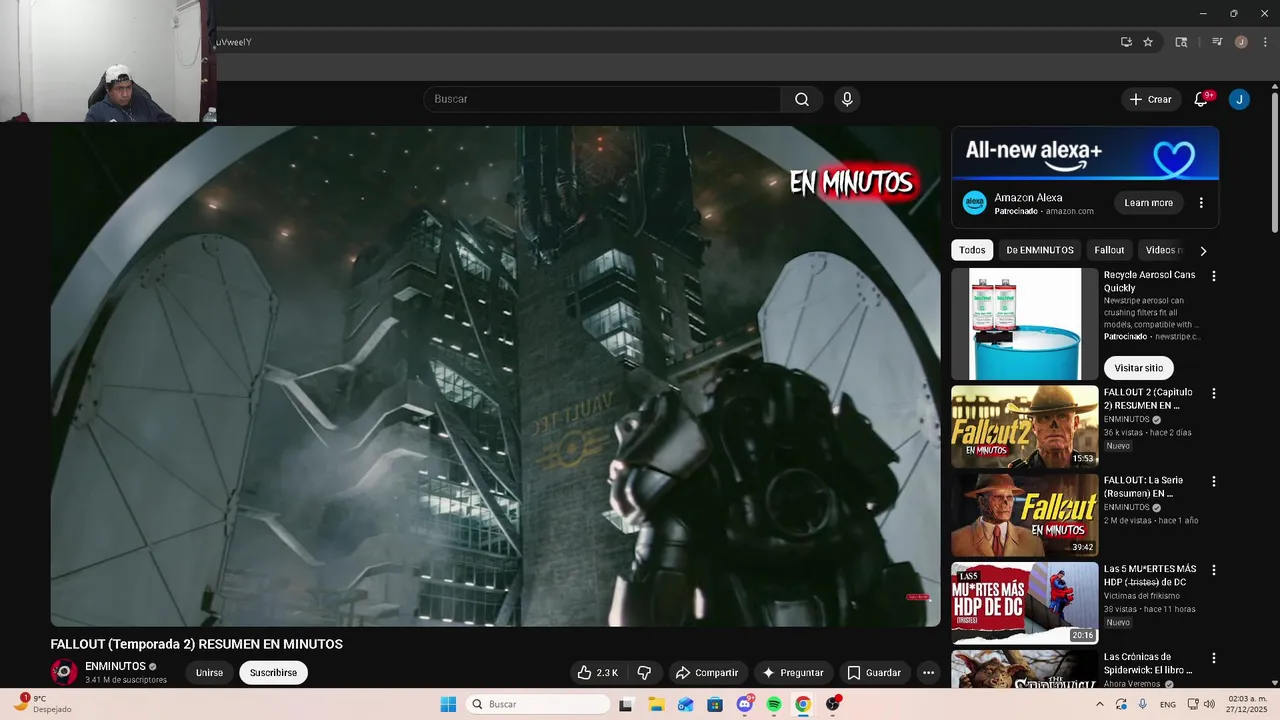The image size is (1280, 720).
Task: Subscribe with the Suscribirse button
Action: tap(273, 673)
